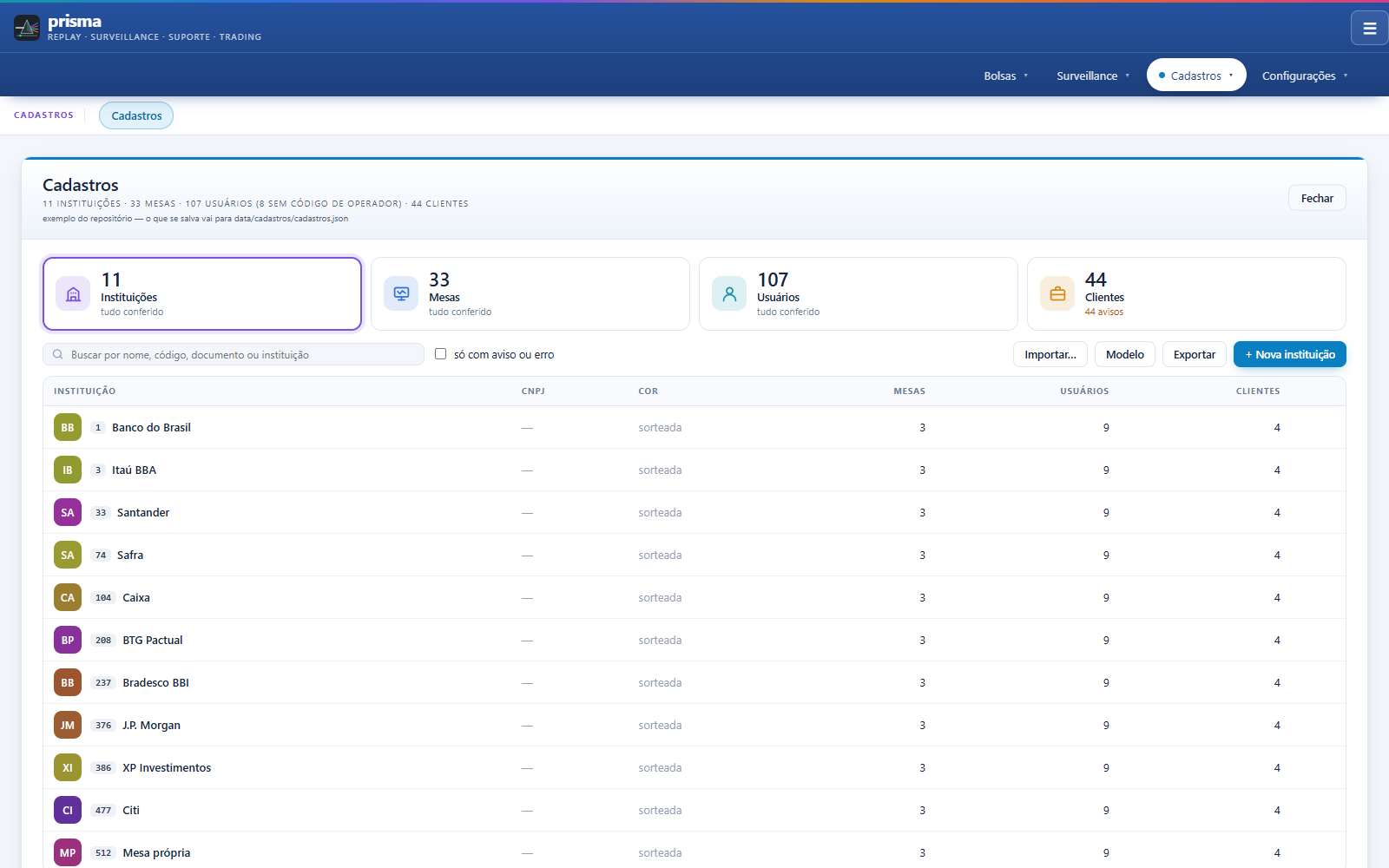Click the Mesas monitor icon

click(401, 293)
